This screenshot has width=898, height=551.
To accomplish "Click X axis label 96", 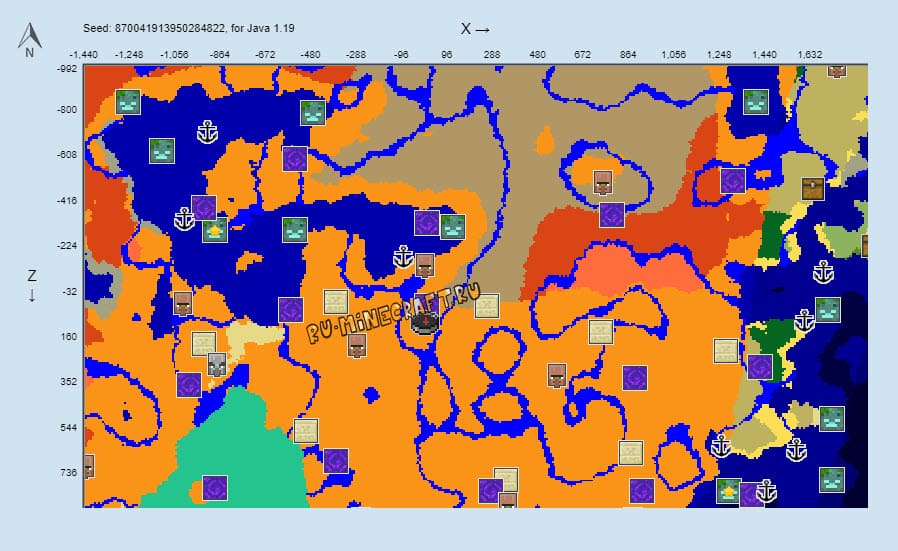I will pos(447,55).
